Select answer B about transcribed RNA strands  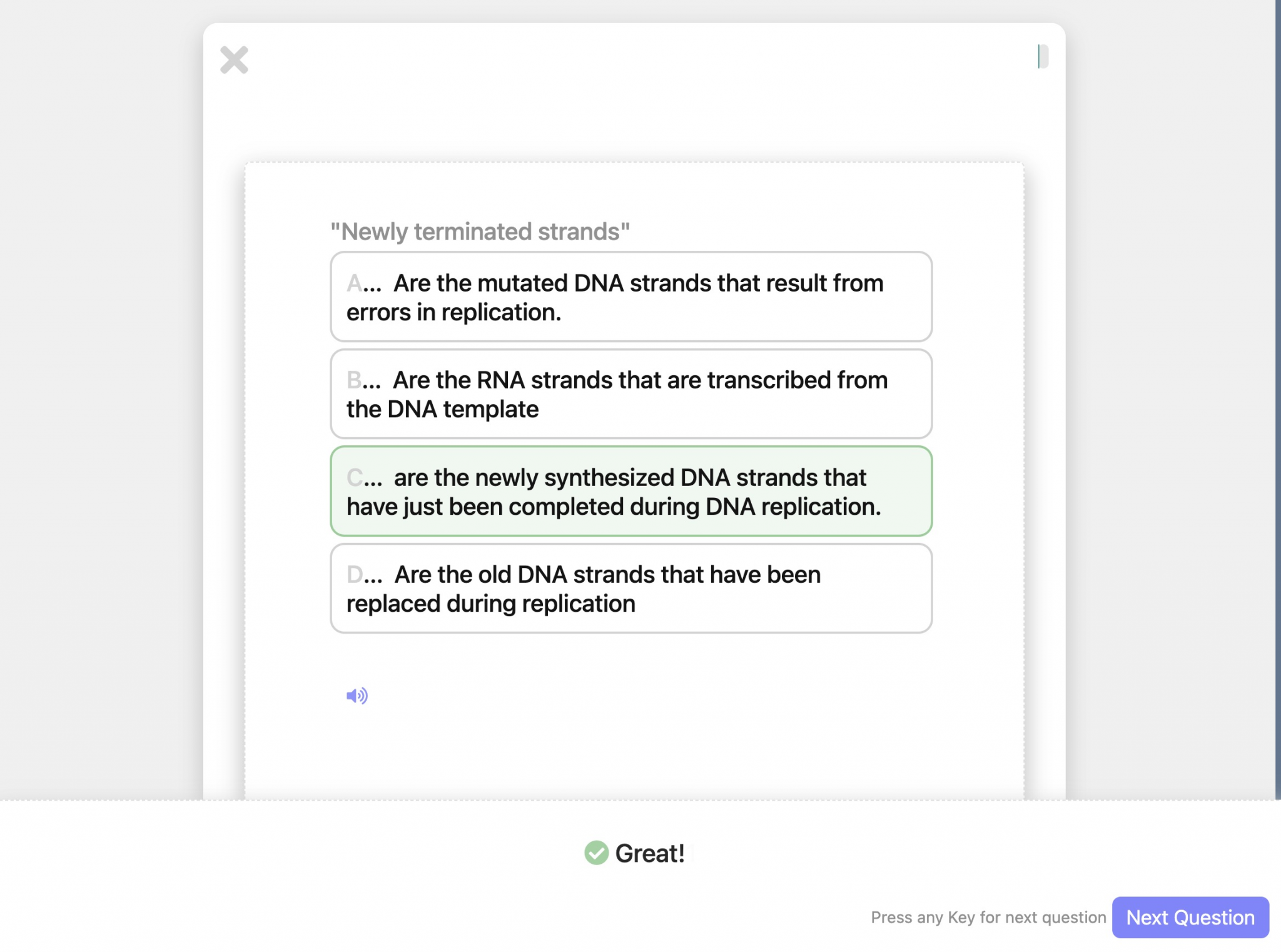(x=630, y=394)
